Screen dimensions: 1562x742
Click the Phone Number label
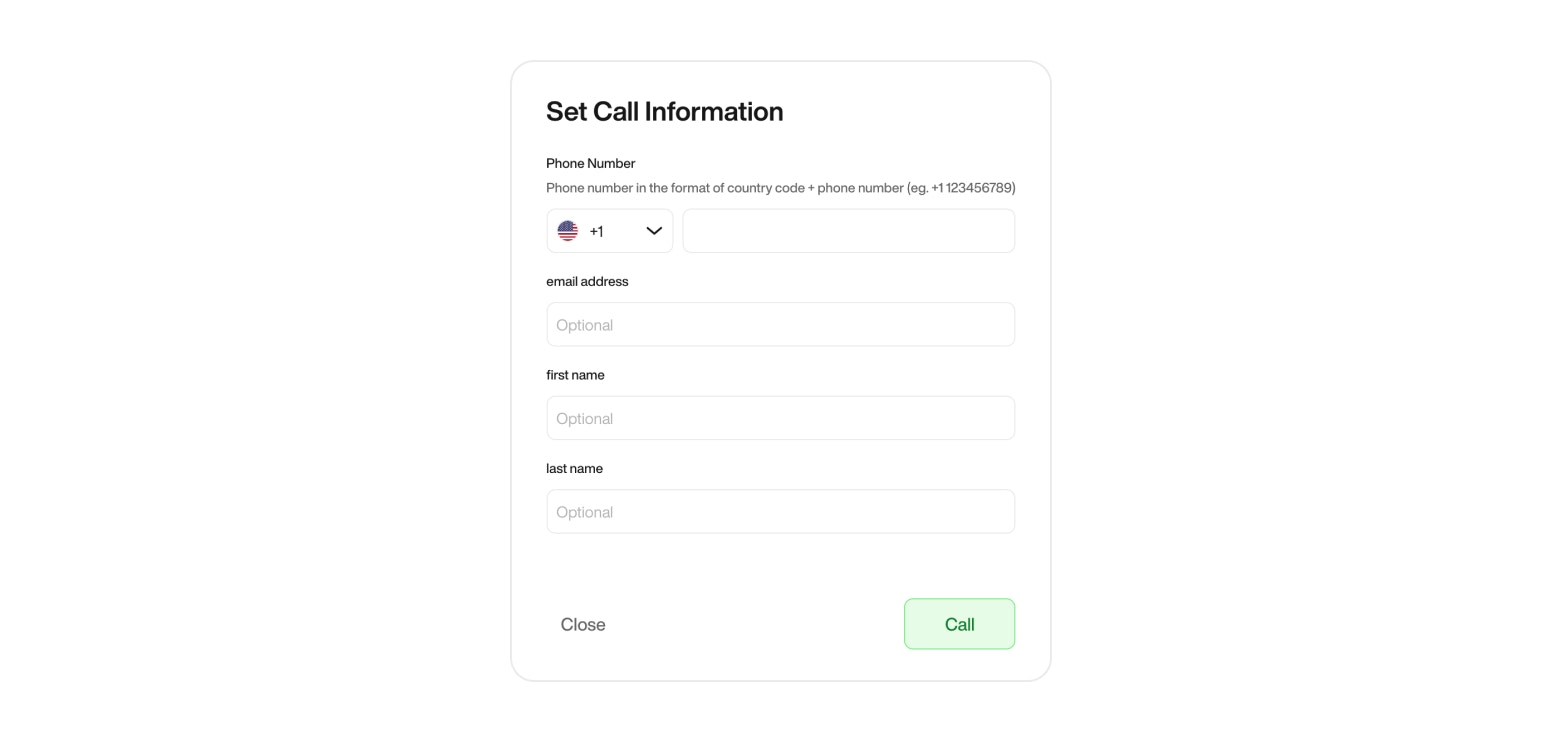[590, 163]
